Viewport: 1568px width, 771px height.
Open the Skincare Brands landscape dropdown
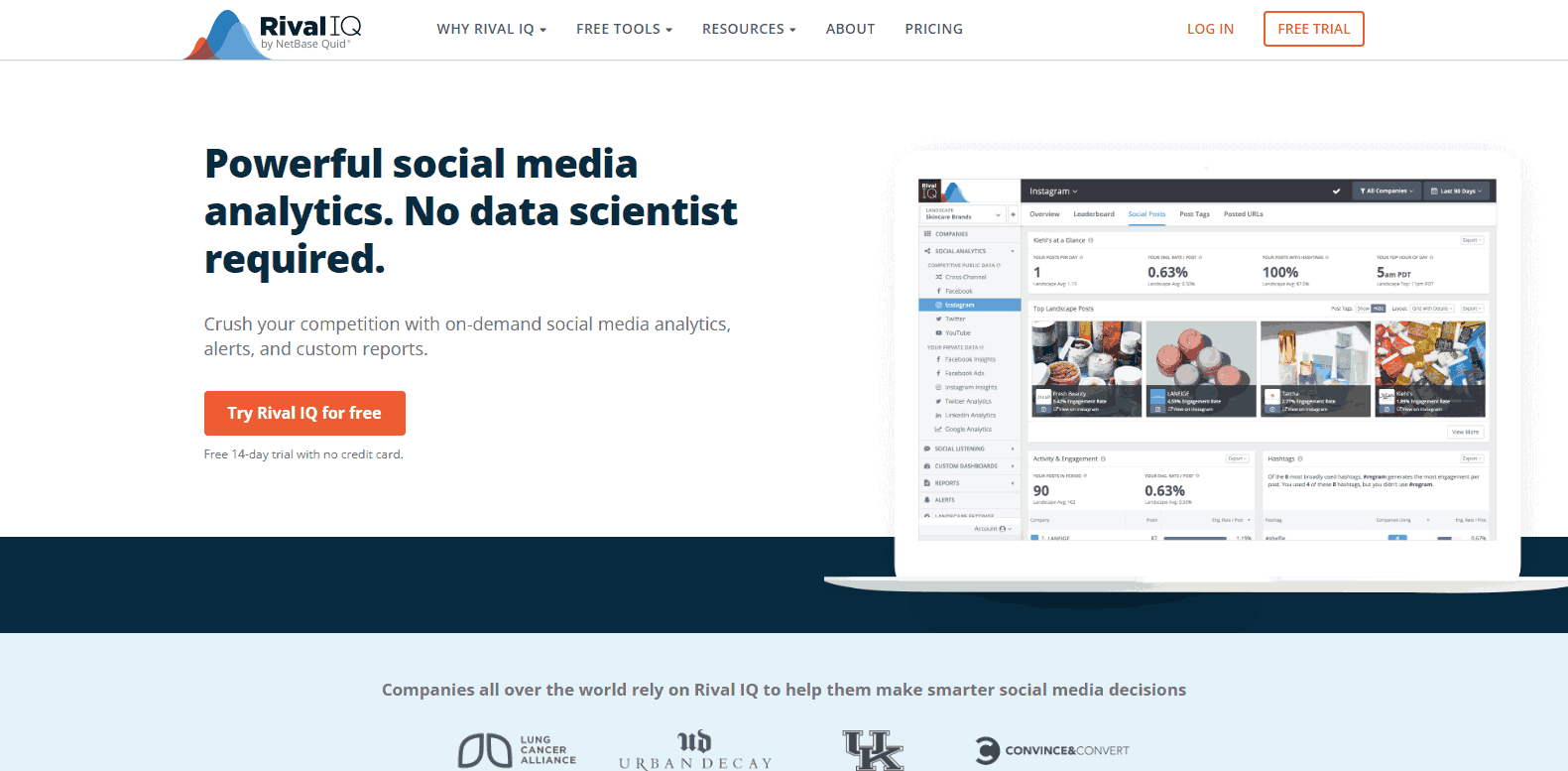click(963, 214)
